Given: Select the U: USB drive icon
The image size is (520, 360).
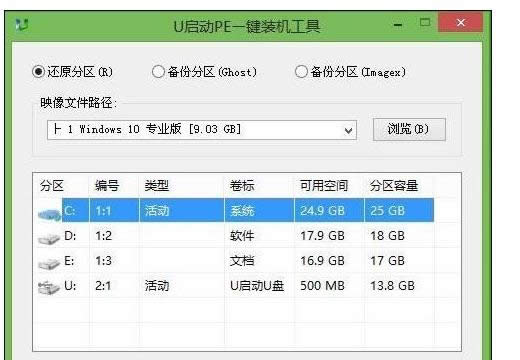Looking at the screenshot, I should (49, 288).
